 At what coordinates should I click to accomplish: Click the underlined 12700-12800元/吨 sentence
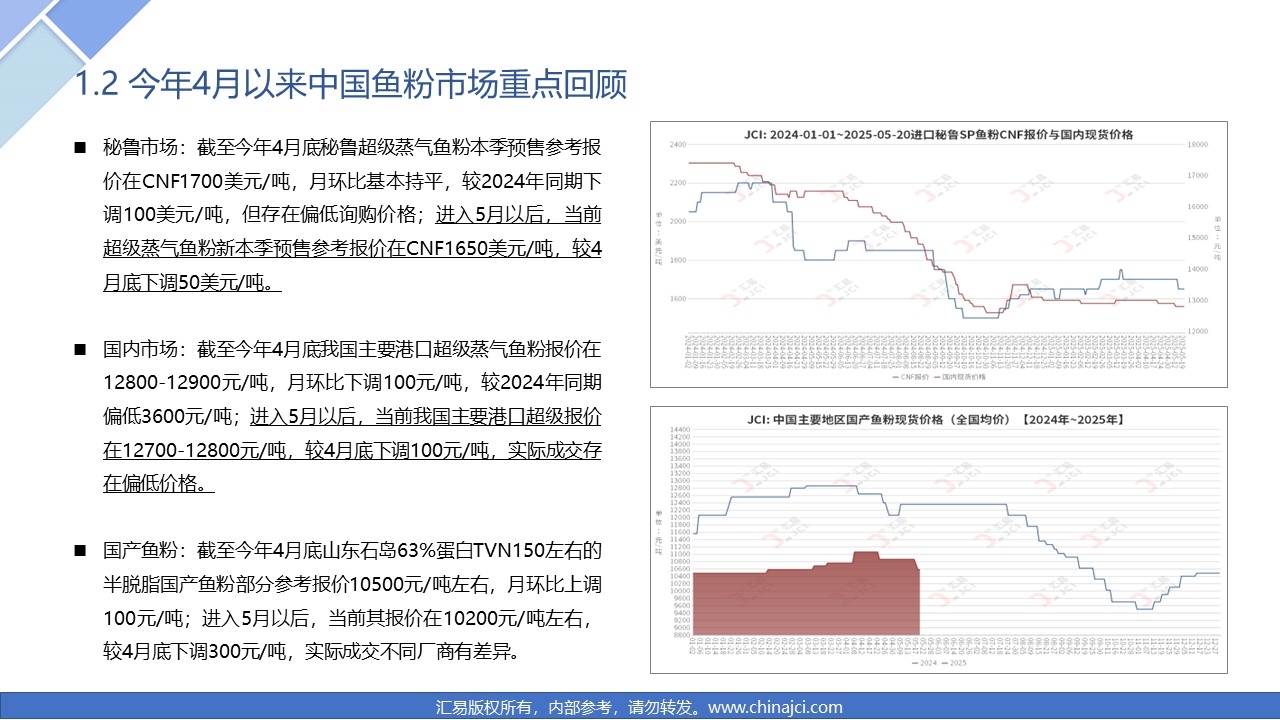pos(352,450)
